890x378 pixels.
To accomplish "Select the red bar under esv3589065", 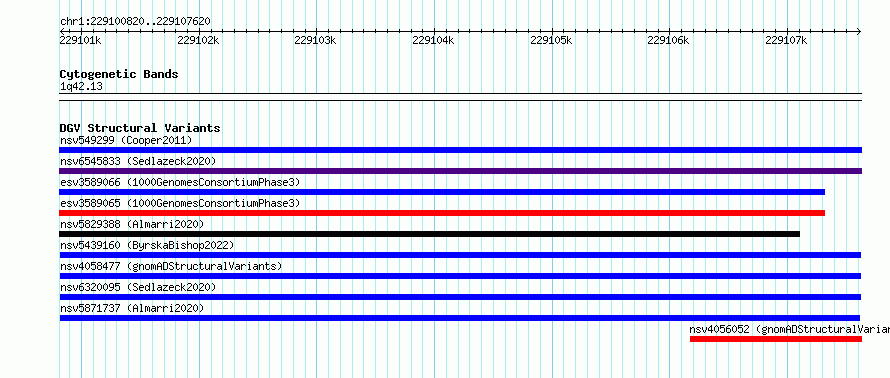I will coord(442,213).
